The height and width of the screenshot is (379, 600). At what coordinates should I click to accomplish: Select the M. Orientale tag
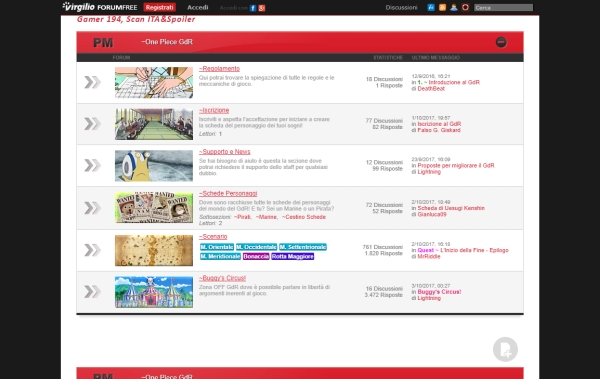[217, 247]
